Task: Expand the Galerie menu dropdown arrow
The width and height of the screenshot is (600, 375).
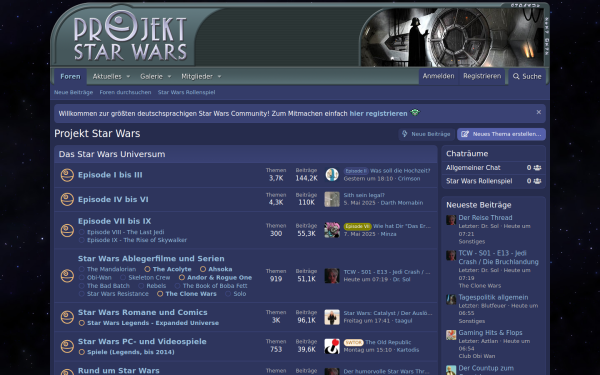Action: (x=170, y=77)
